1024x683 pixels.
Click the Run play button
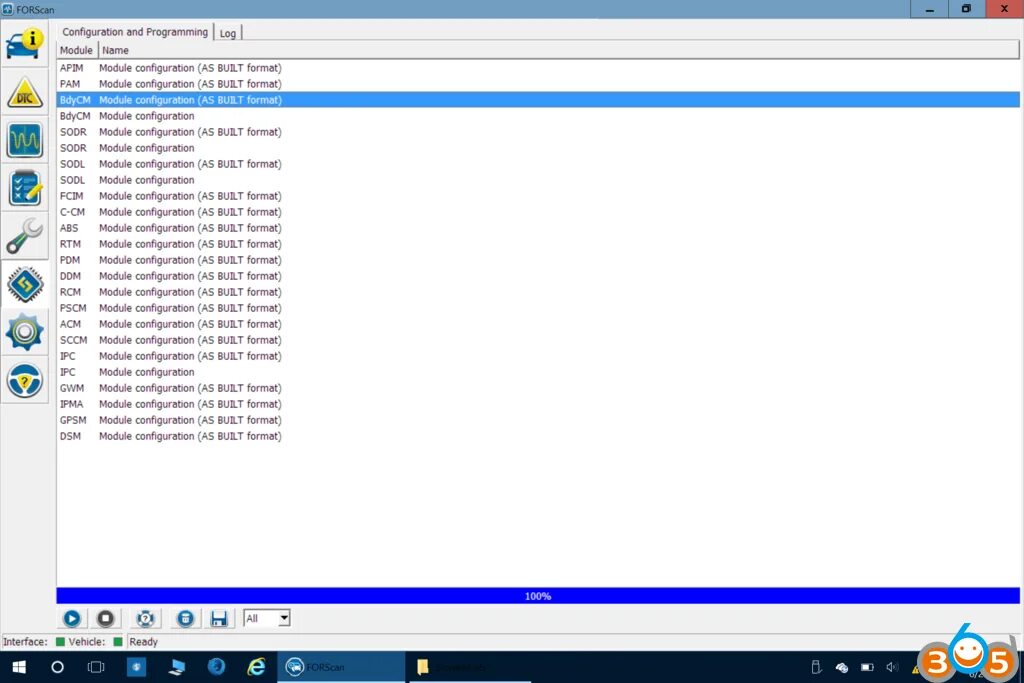[72, 618]
